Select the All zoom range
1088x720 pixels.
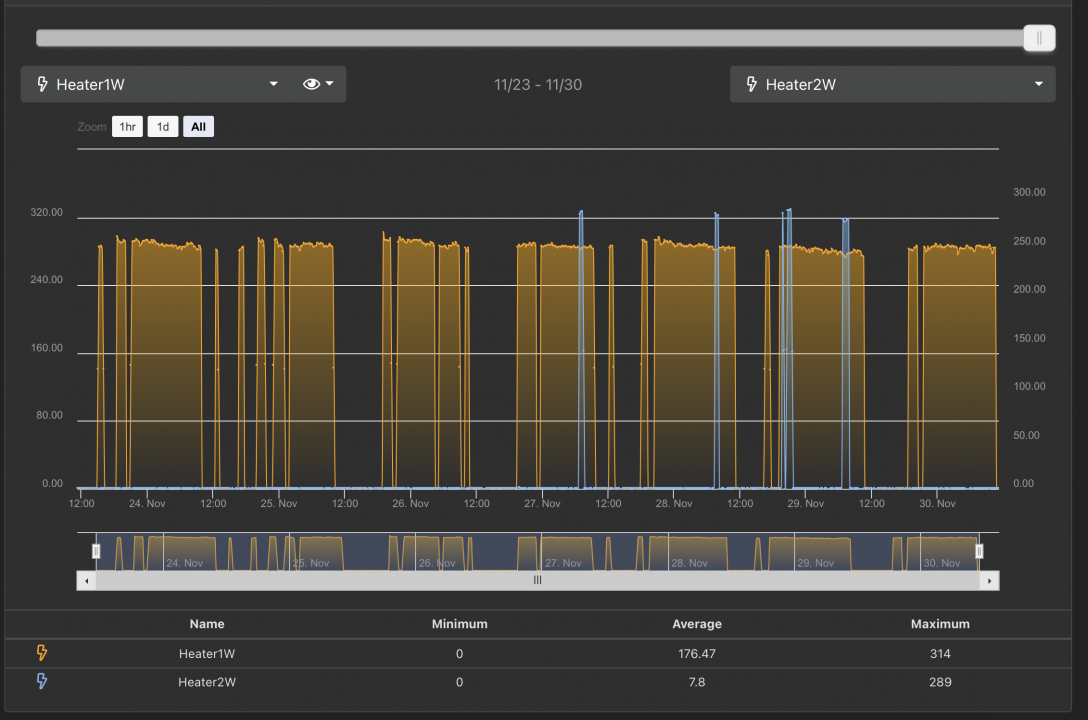198,127
